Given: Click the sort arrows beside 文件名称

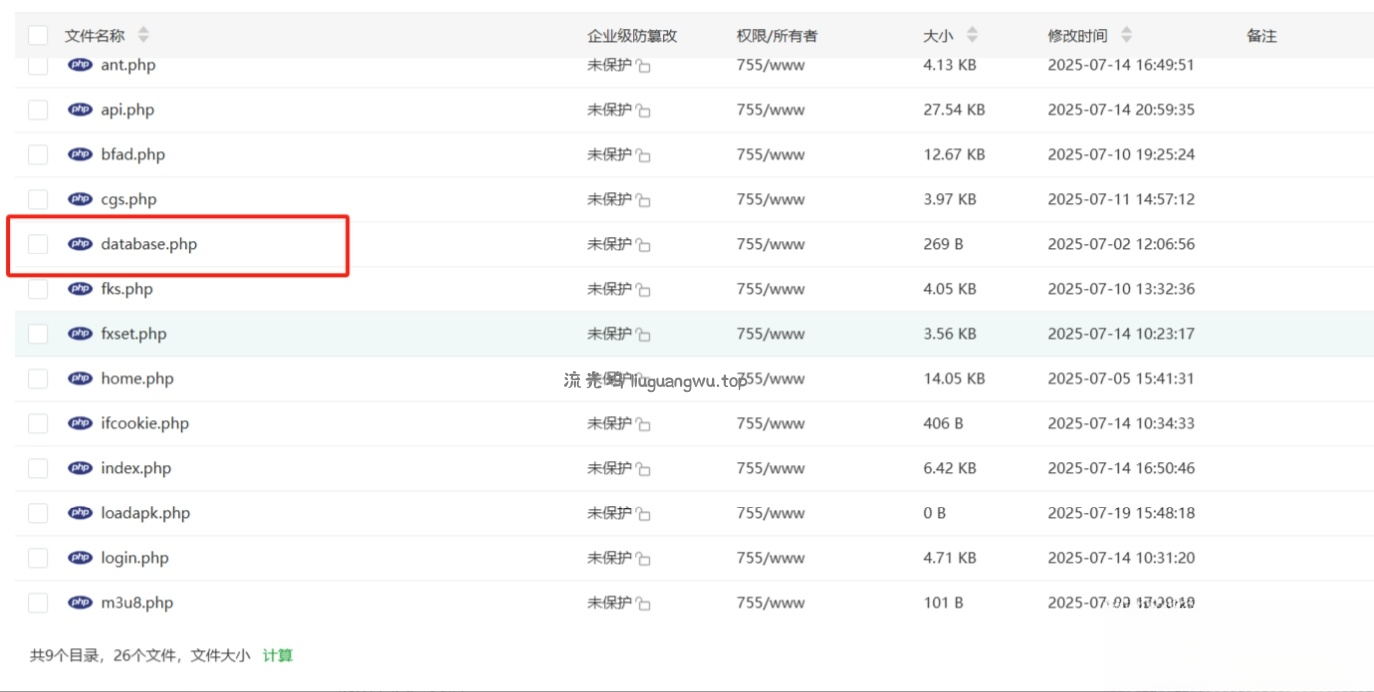Looking at the screenshot, I should (143, 34).
